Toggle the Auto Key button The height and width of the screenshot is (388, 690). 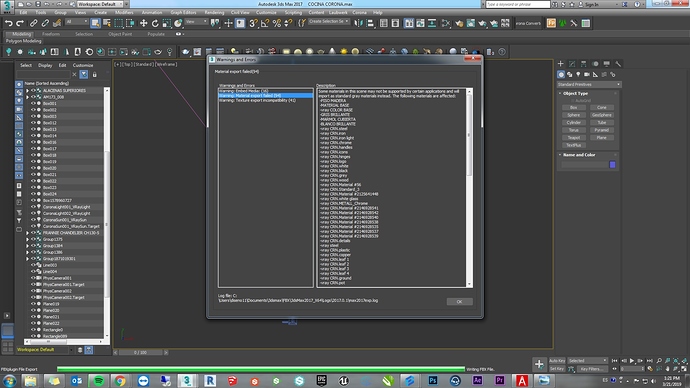coord(557,361)
